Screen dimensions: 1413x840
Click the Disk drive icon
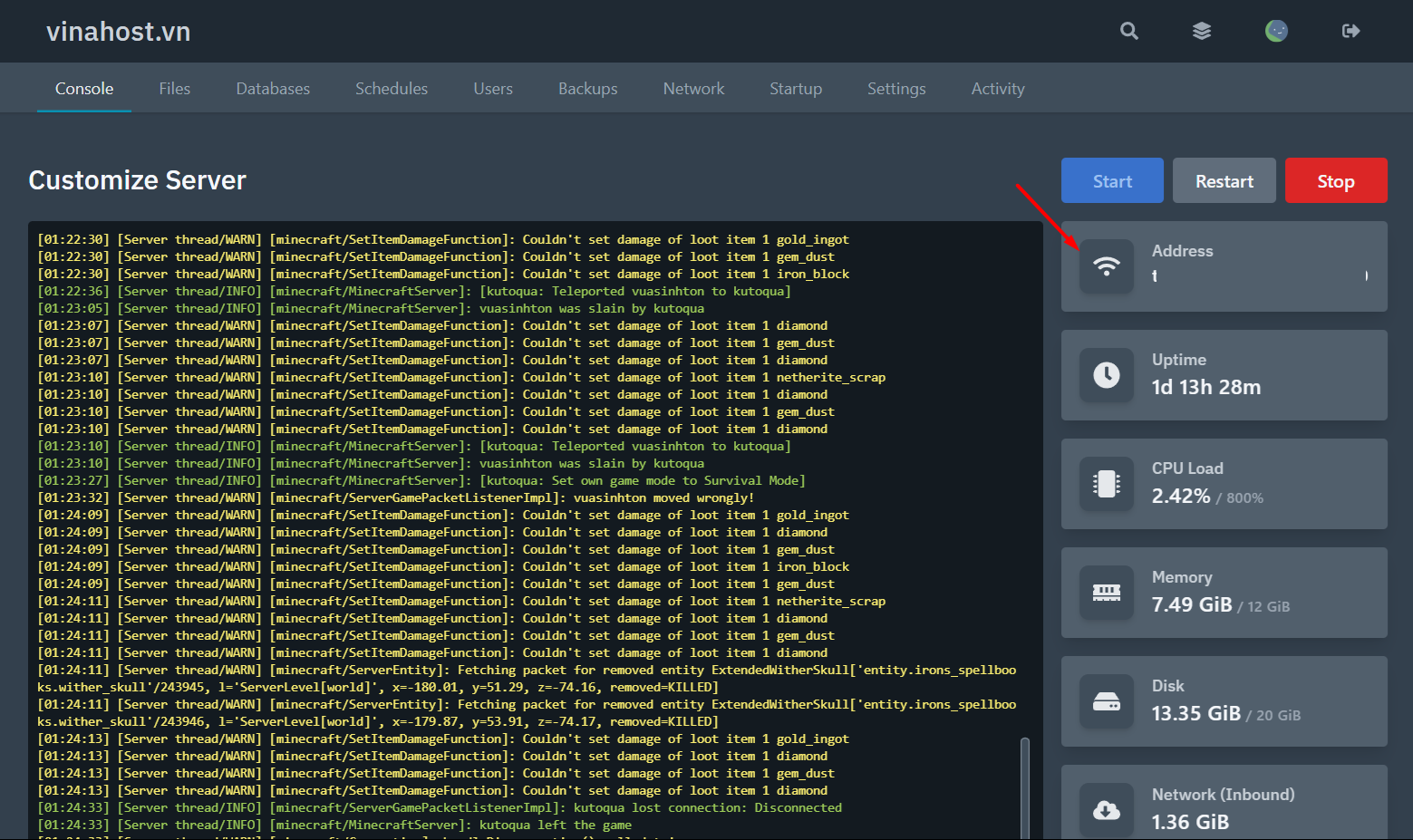pyautogui.click(x=1107, y=701)
